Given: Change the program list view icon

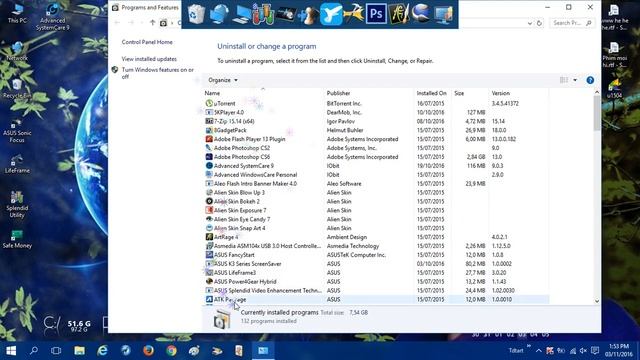Looking at the screenshot, I should click(x=564, y=80).
